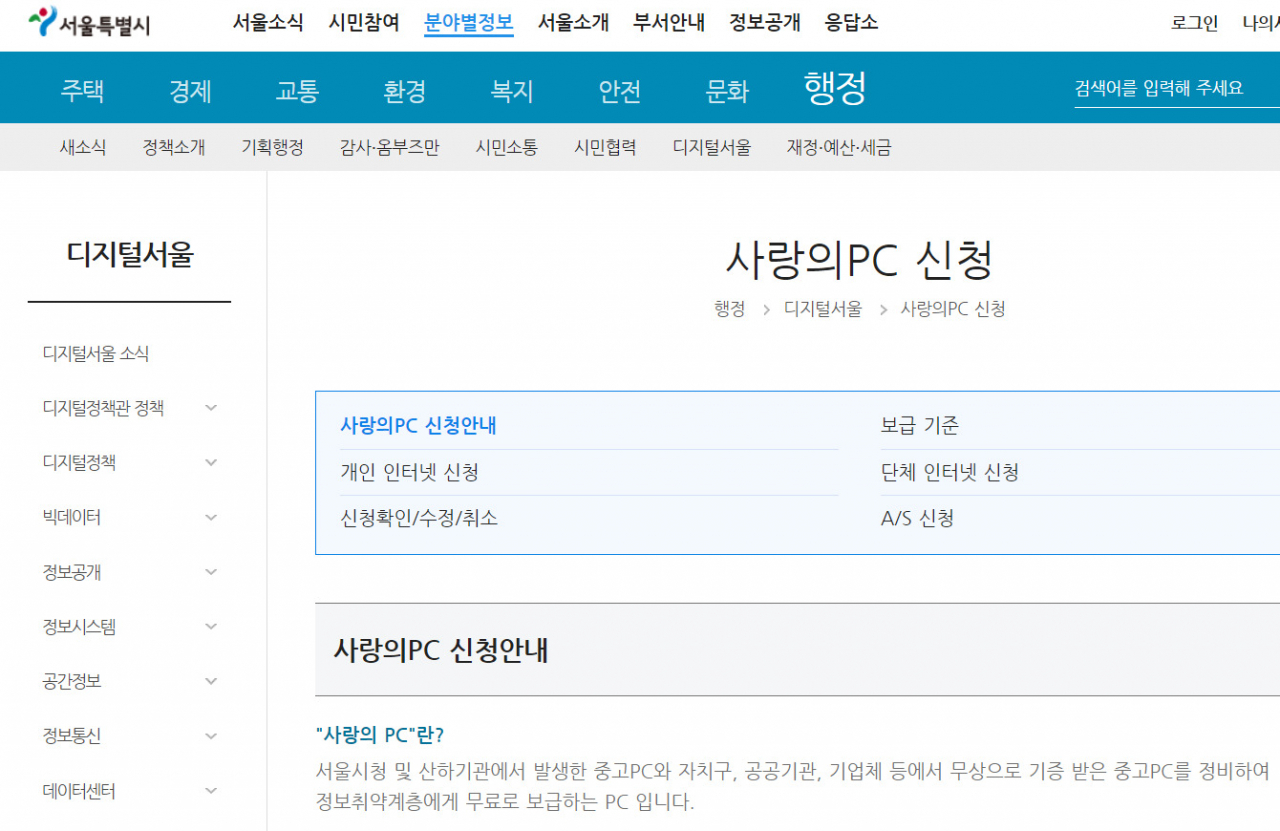
Task: Expand the 정보시스템 chevron
Action: pyautogui.click(x=210, y=627)
